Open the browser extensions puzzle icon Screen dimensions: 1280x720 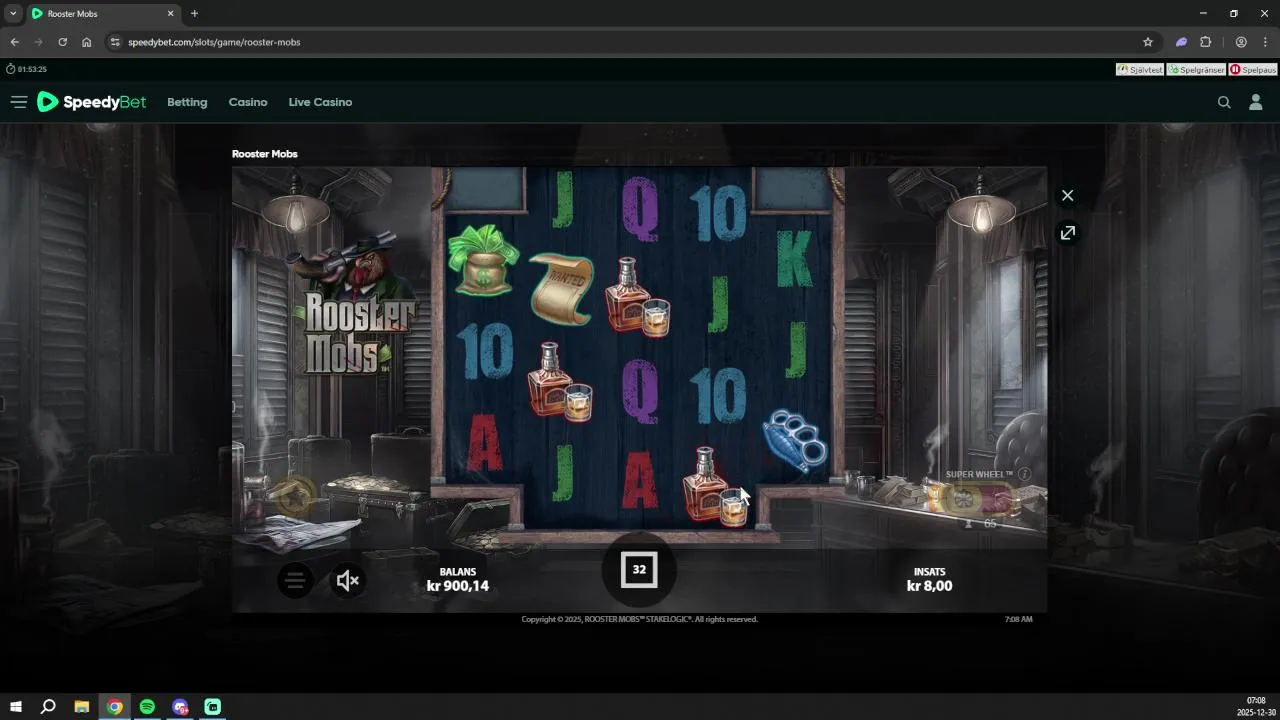click(x=1205, y=42)
